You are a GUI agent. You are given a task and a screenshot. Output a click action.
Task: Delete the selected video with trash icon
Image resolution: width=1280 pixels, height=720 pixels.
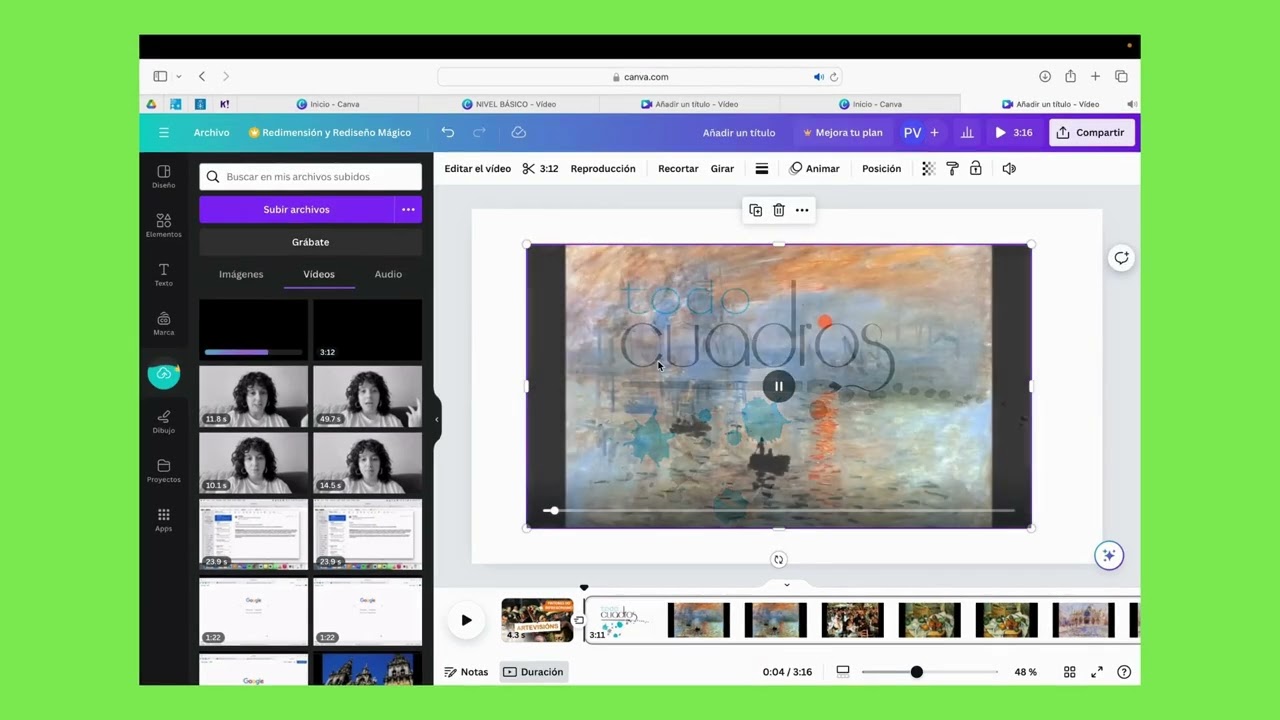point(779,210)
